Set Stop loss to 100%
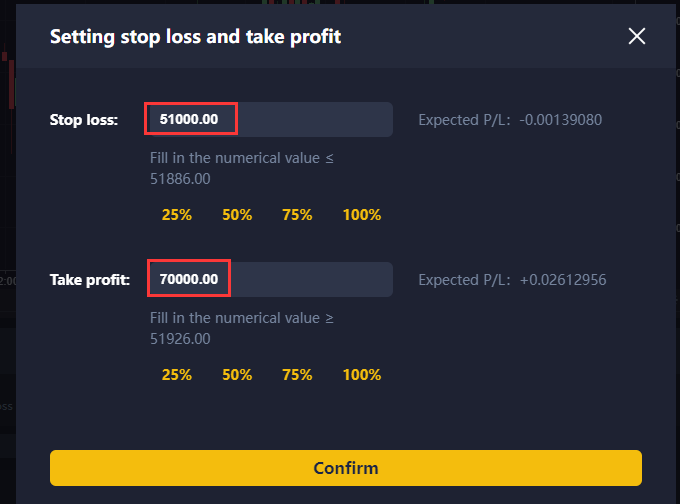Screen dimensions: 680x504 (361, 215)
